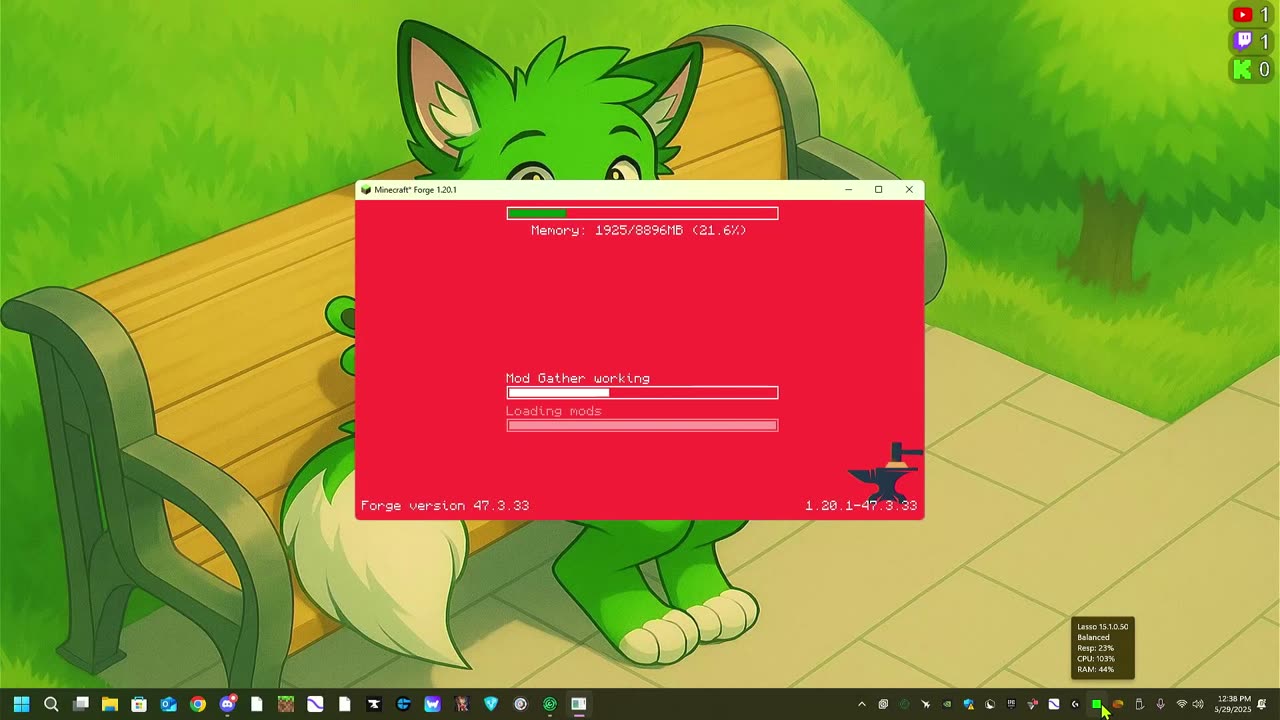The width and height of the screenshot is (1280, 720).
Task: Open the green circular app on taskbar
Action: (x=550, y=704)
